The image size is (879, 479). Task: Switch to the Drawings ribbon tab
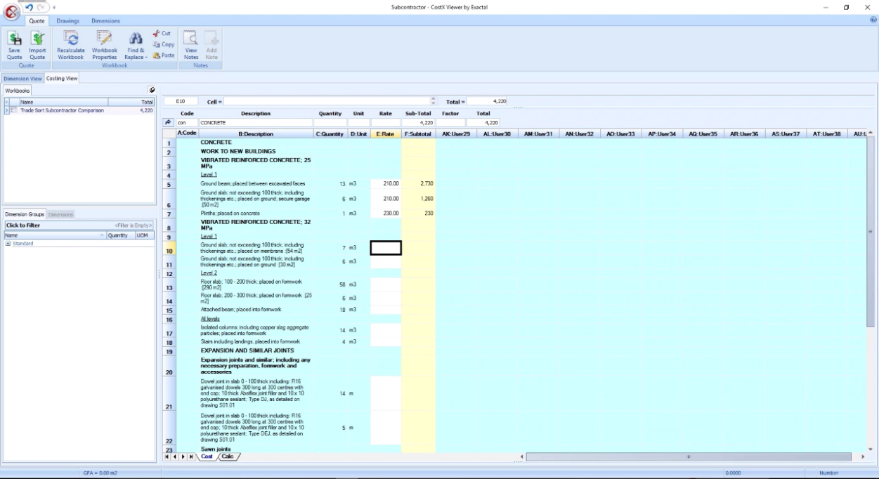pyautogui.click(x=68, y=21)
